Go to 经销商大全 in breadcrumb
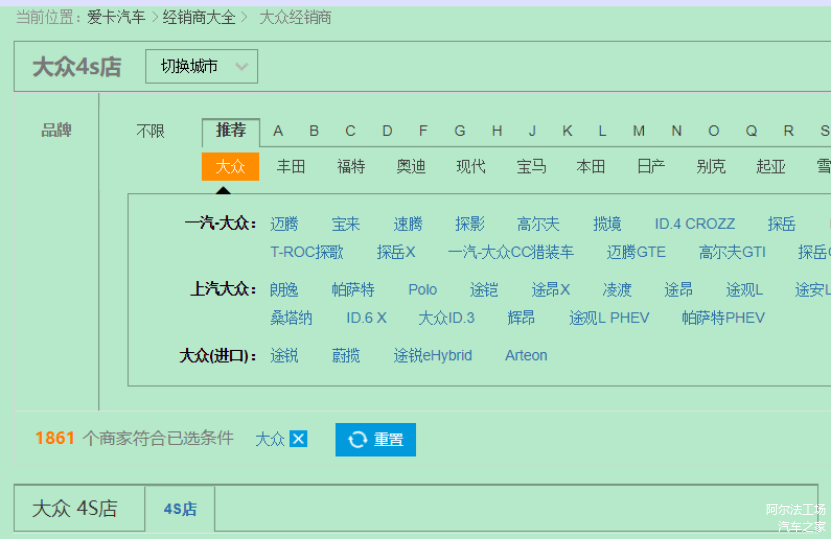 [x=199, y=17]
